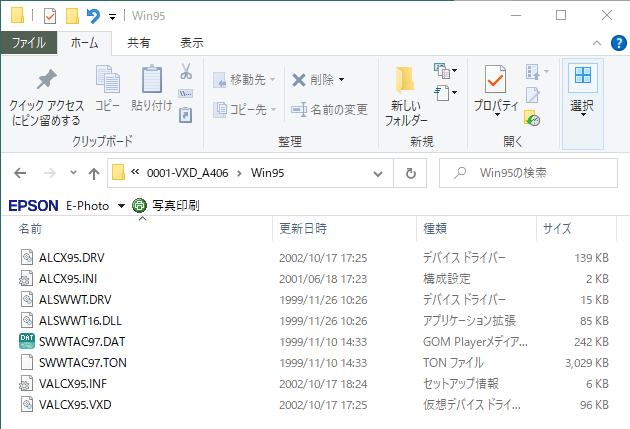Select file ALSWWT.DRV

coord(75,299)
